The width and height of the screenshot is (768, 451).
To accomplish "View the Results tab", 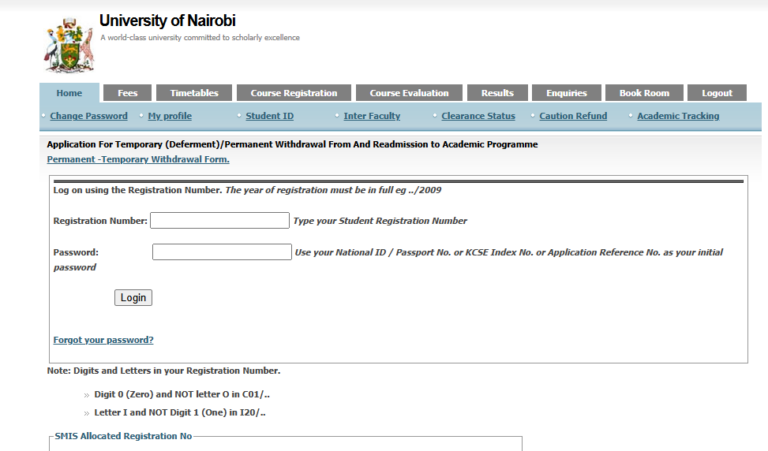I will [497, 93].
